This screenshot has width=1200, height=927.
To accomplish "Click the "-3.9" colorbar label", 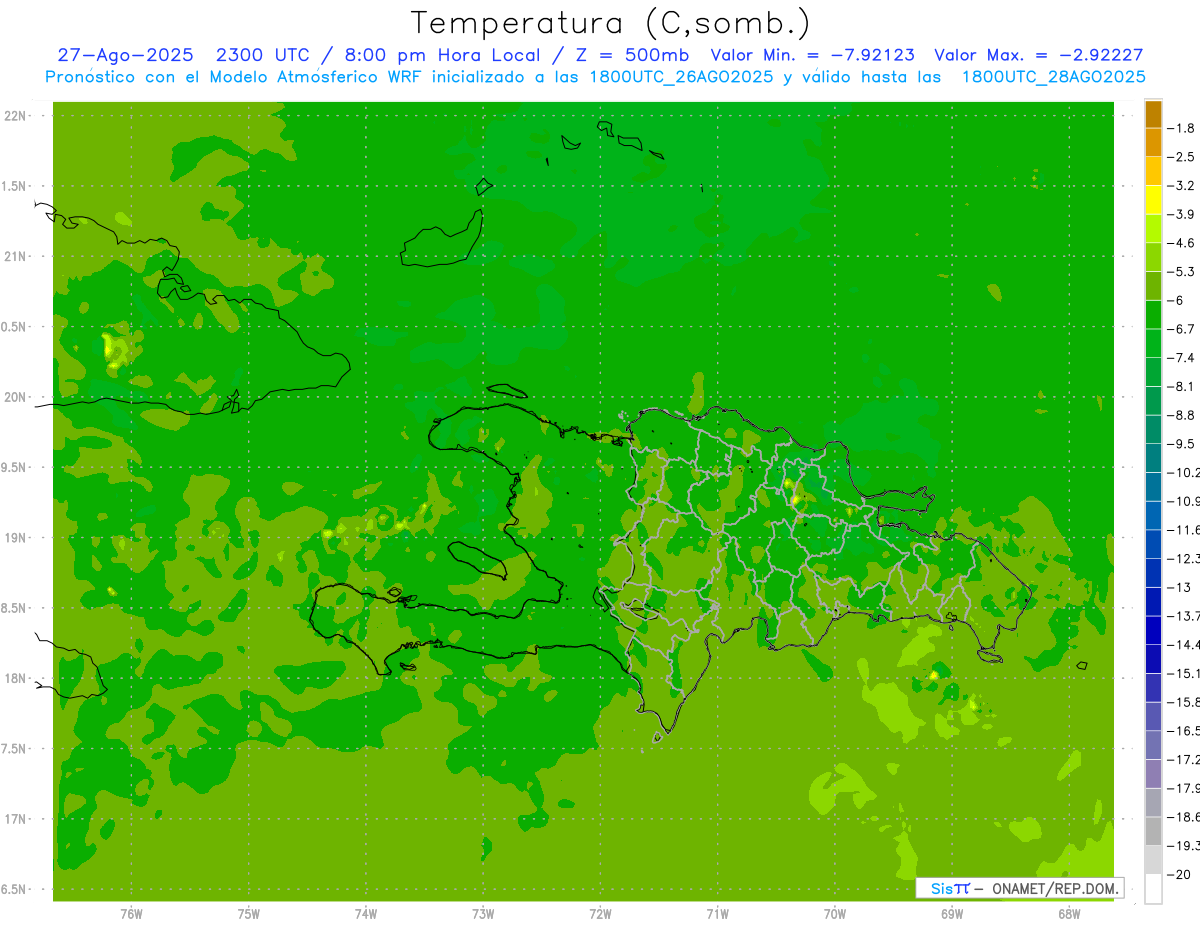I will tap(1181, 214).
